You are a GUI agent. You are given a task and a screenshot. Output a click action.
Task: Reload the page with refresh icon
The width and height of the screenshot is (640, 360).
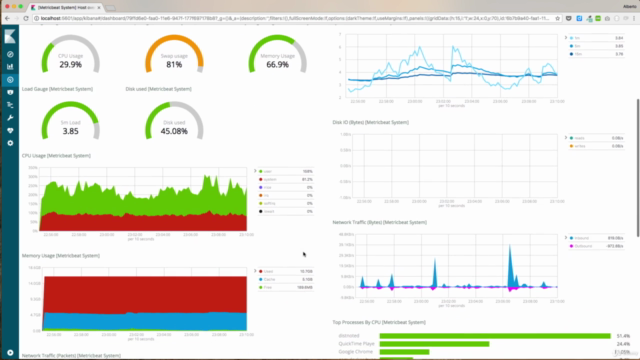click(26, 18)
